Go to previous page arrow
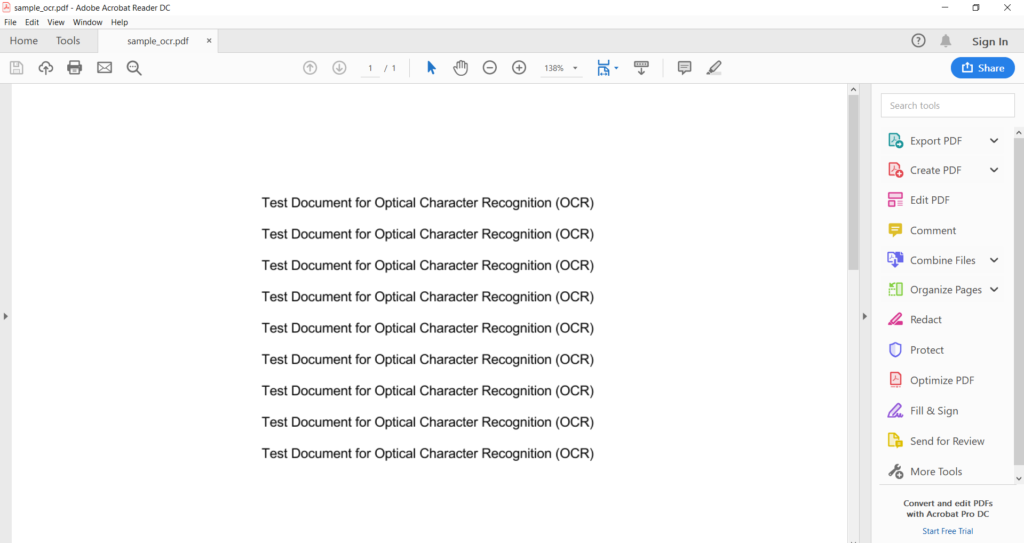 point(310,68)
